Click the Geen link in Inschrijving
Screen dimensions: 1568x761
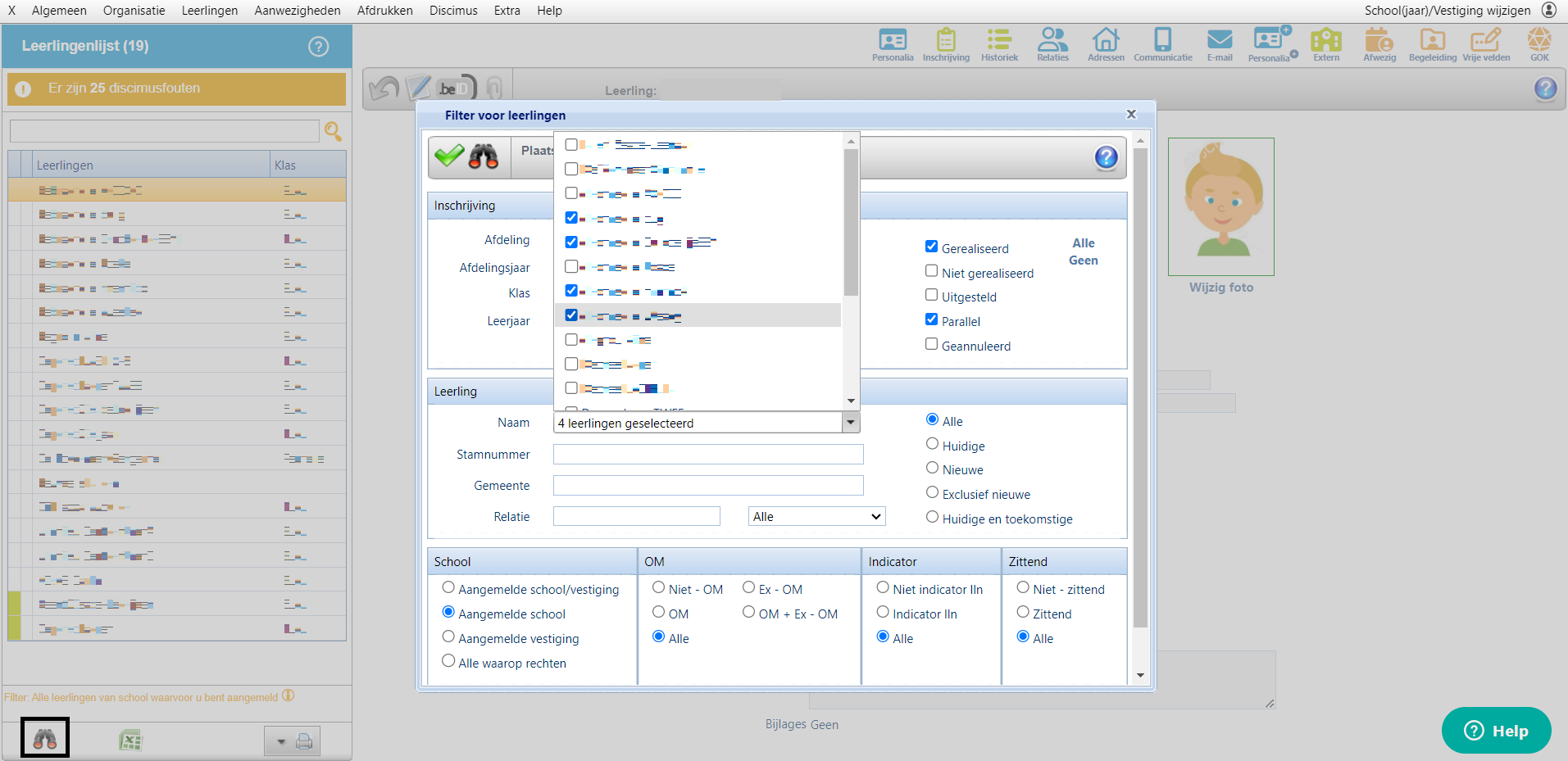coord(1083,260)
